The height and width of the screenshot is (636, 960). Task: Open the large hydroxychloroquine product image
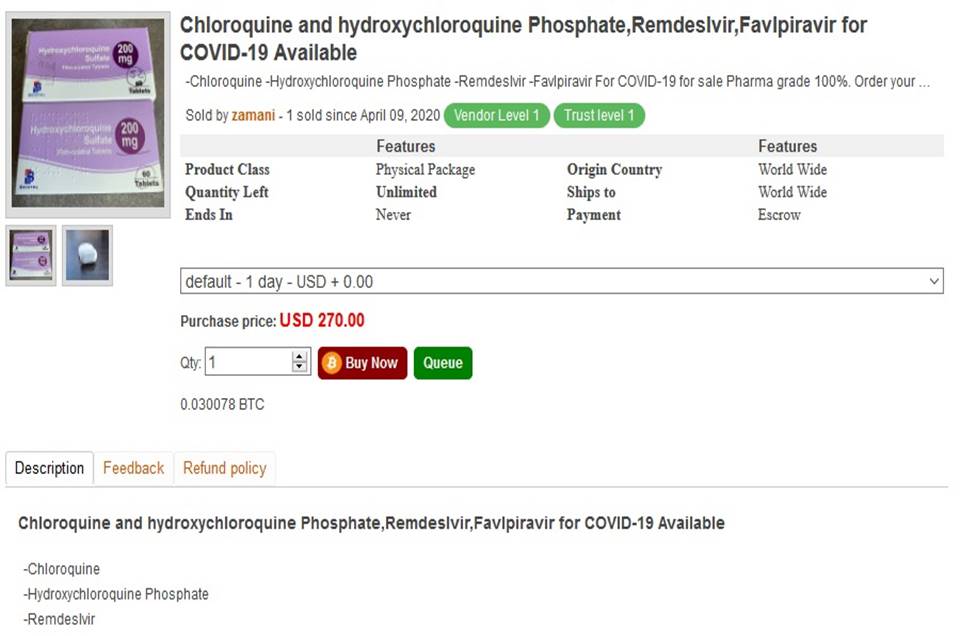coord(87,115)
